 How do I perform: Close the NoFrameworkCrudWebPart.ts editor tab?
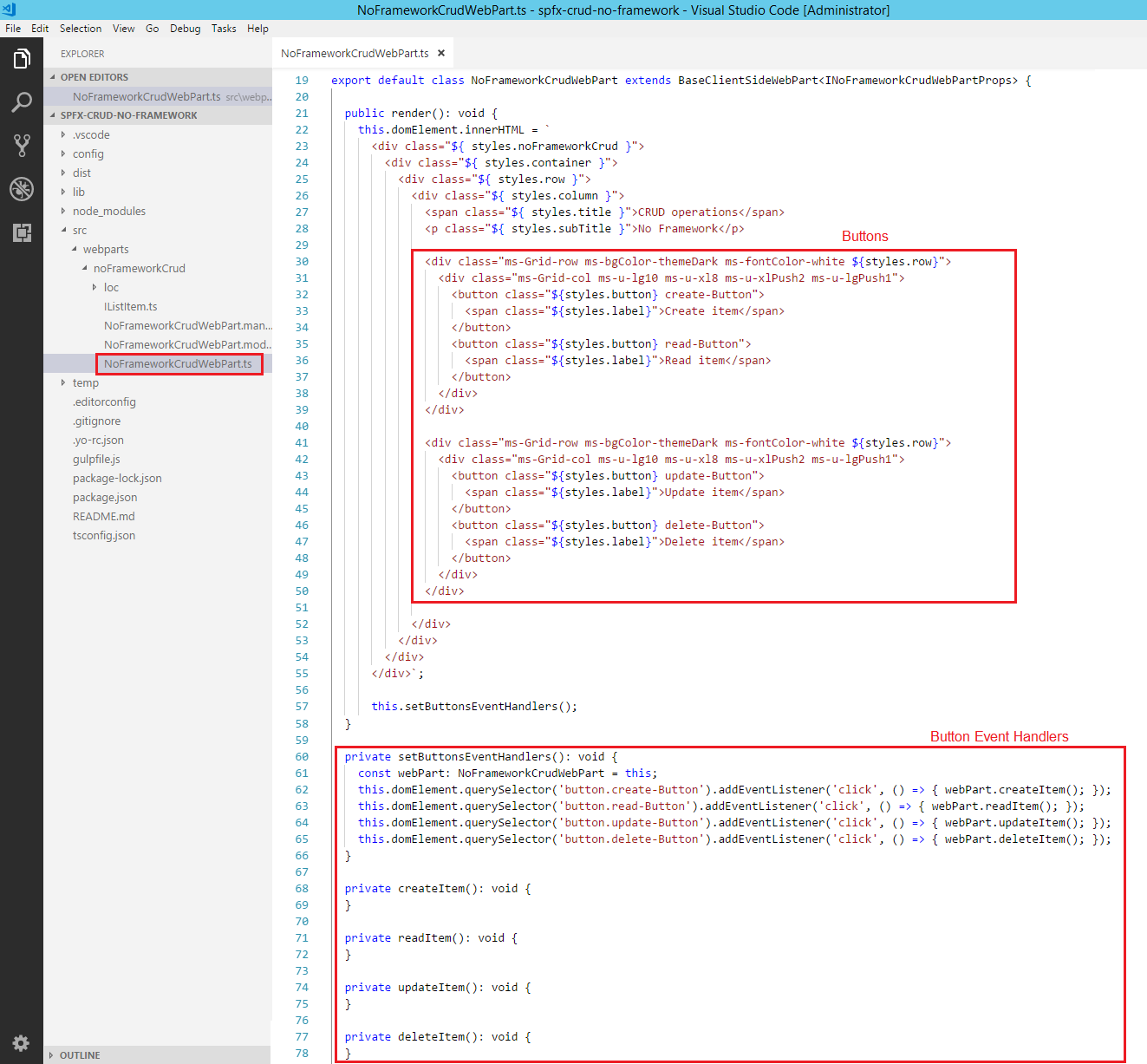[x=441, y=53]
